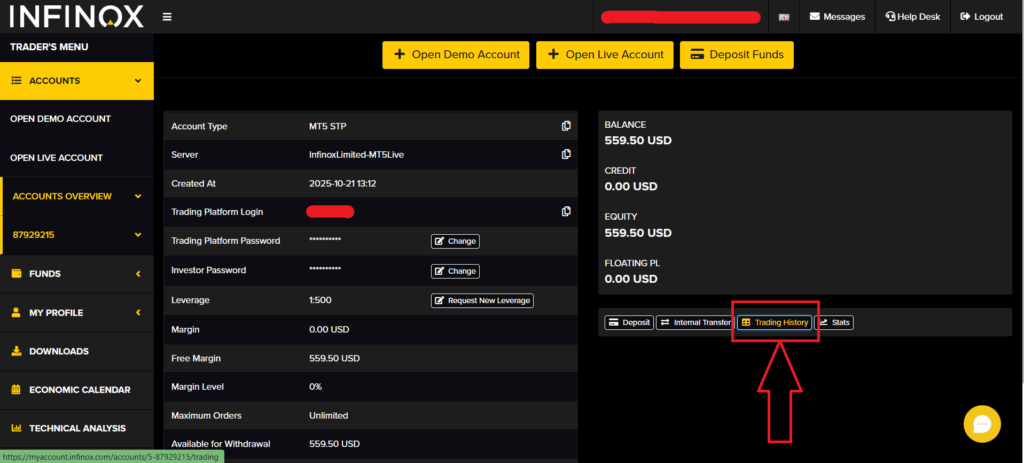Open the language flag selector

784,17
